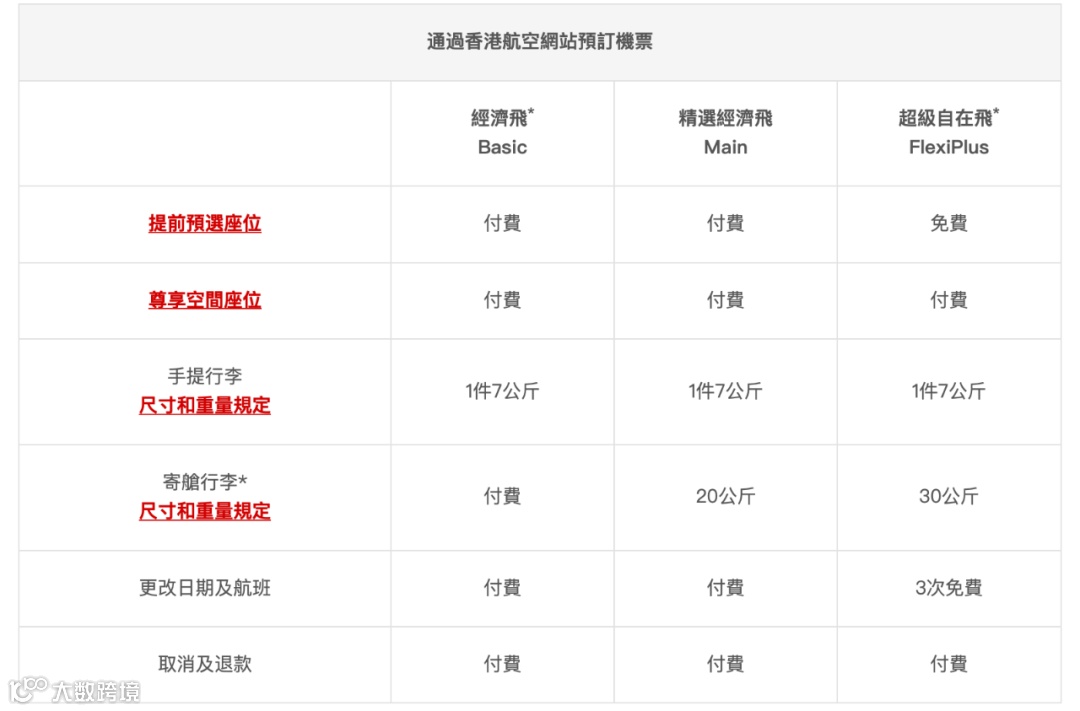Screen dimensions: 1080x711
Task: Click Main column 1件7公斤 cell
Action: [725, 391]
